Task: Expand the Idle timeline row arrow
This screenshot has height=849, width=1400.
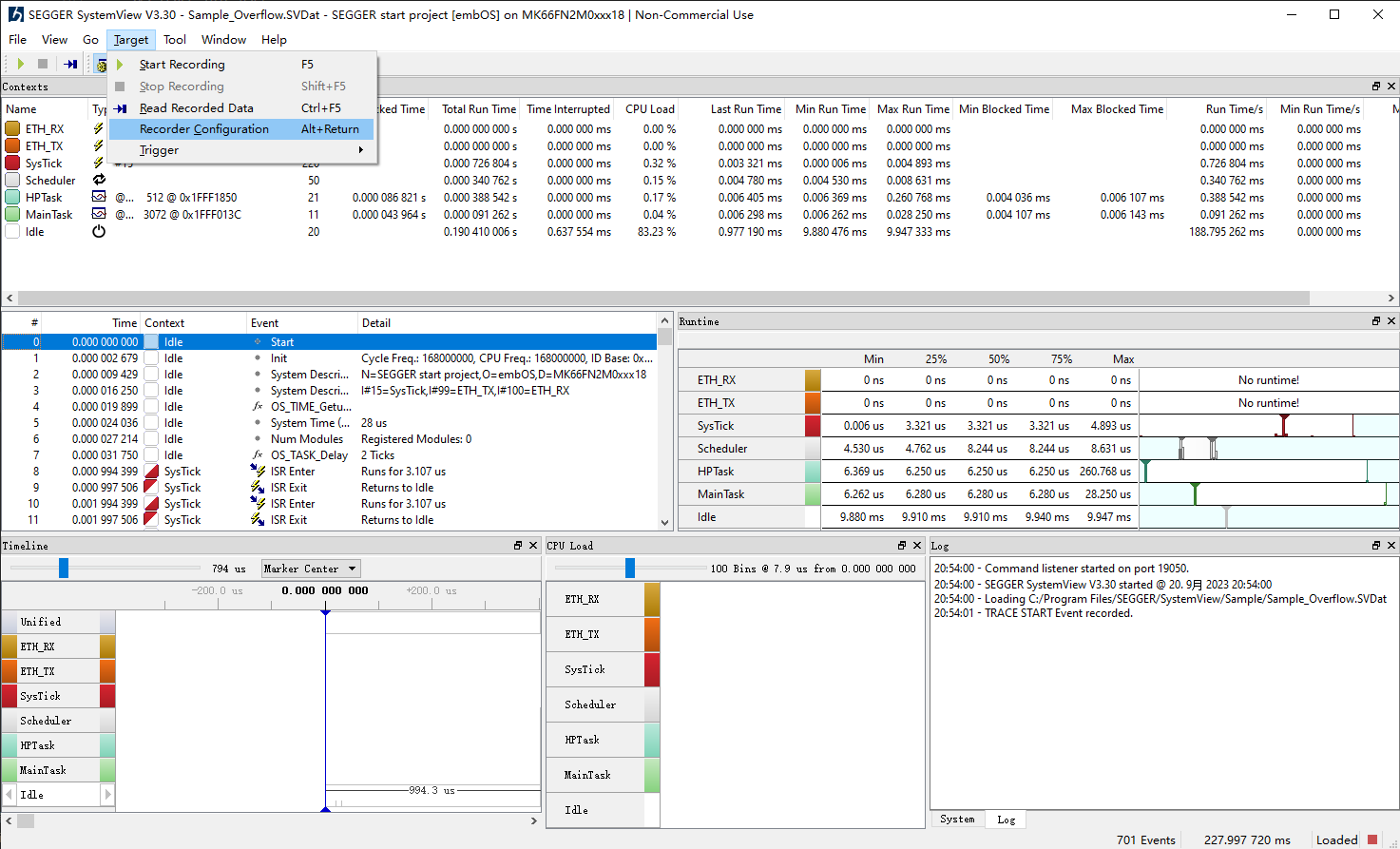Action: click(x=107, y=794)
